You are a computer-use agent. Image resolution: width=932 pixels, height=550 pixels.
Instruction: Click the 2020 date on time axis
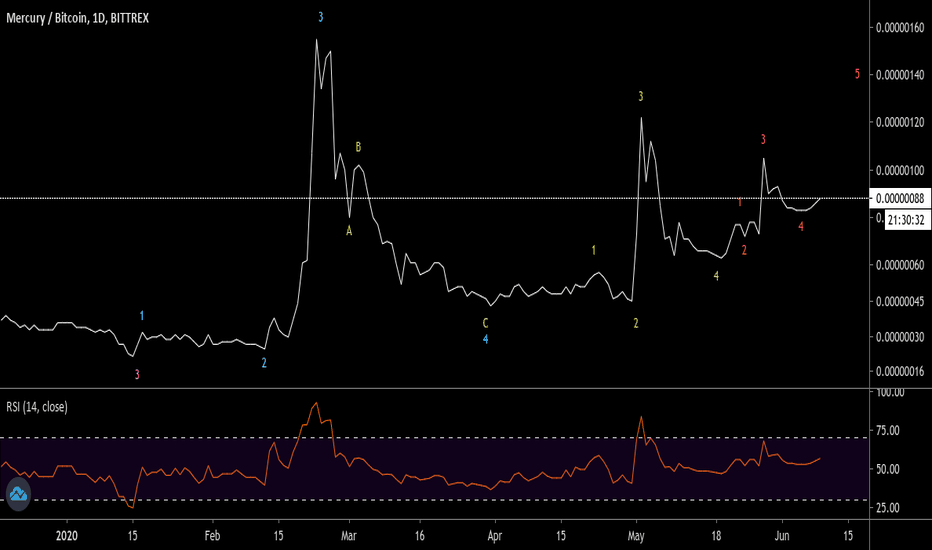pos(67,536)
